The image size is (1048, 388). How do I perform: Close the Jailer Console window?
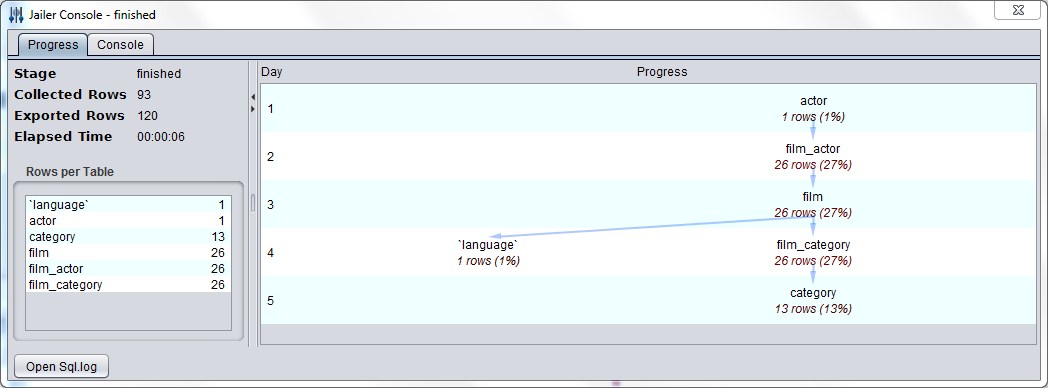(x=1019, y=9)
